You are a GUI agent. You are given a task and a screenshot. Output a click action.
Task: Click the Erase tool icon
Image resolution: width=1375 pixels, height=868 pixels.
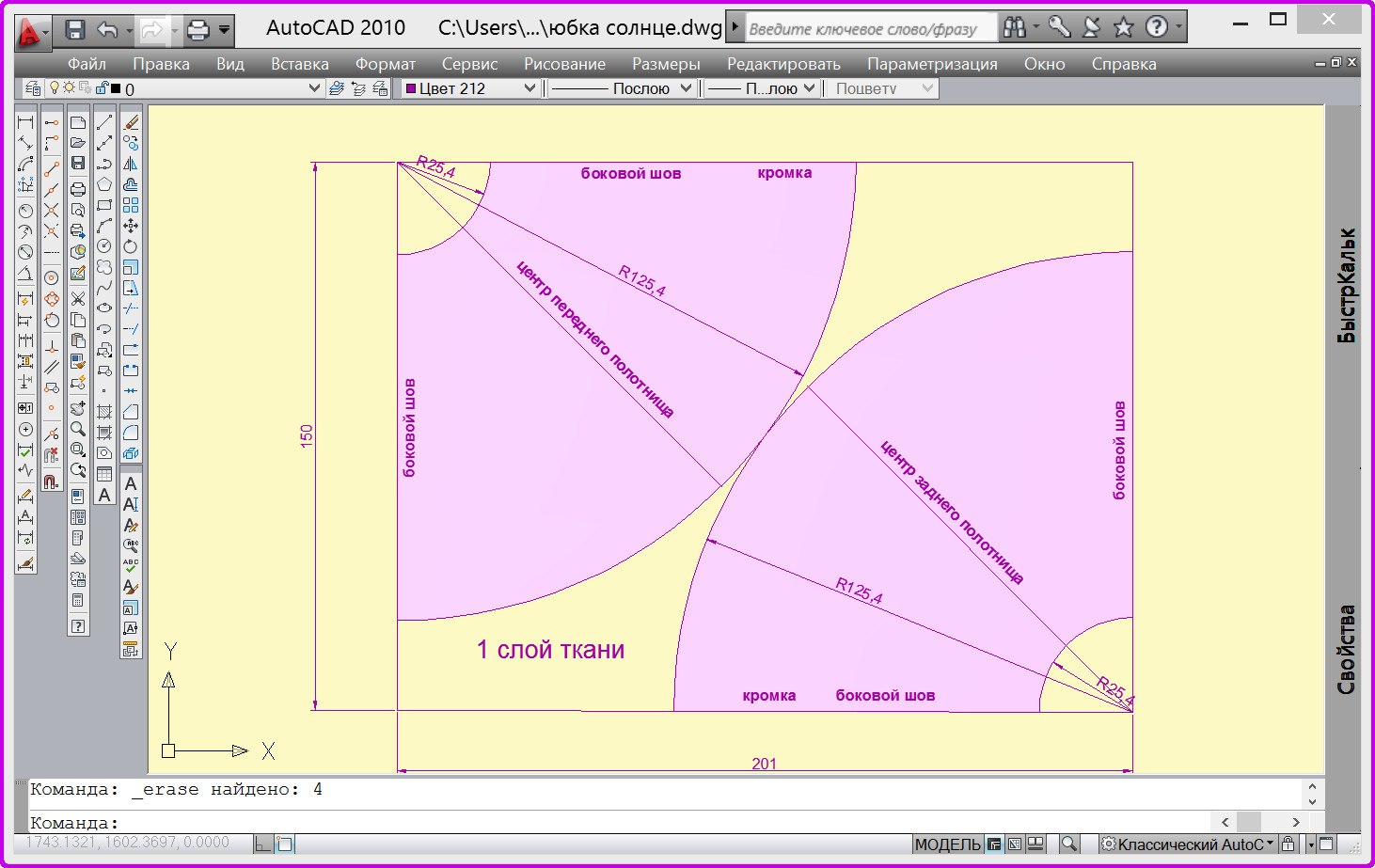131,122
